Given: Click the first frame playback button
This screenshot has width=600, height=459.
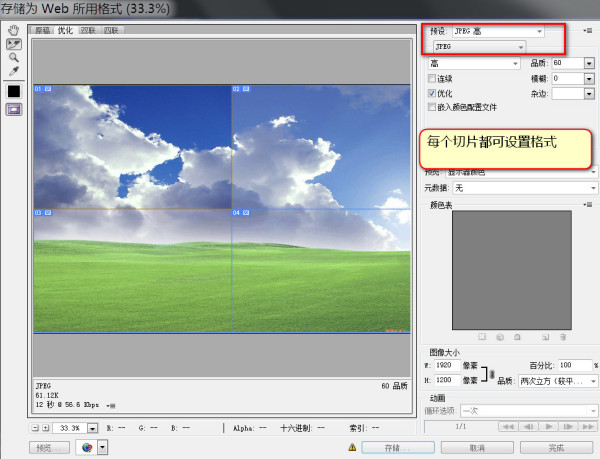Looking at the screenshot, I should pos(508,426).
